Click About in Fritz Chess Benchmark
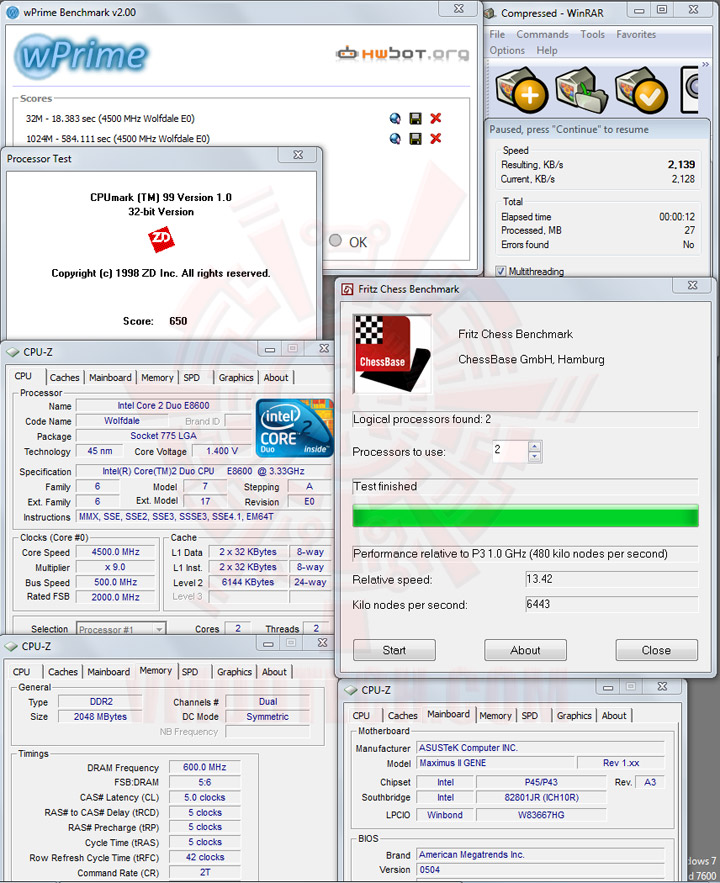Viewport: 720px width, 883px height. point(525,650)
